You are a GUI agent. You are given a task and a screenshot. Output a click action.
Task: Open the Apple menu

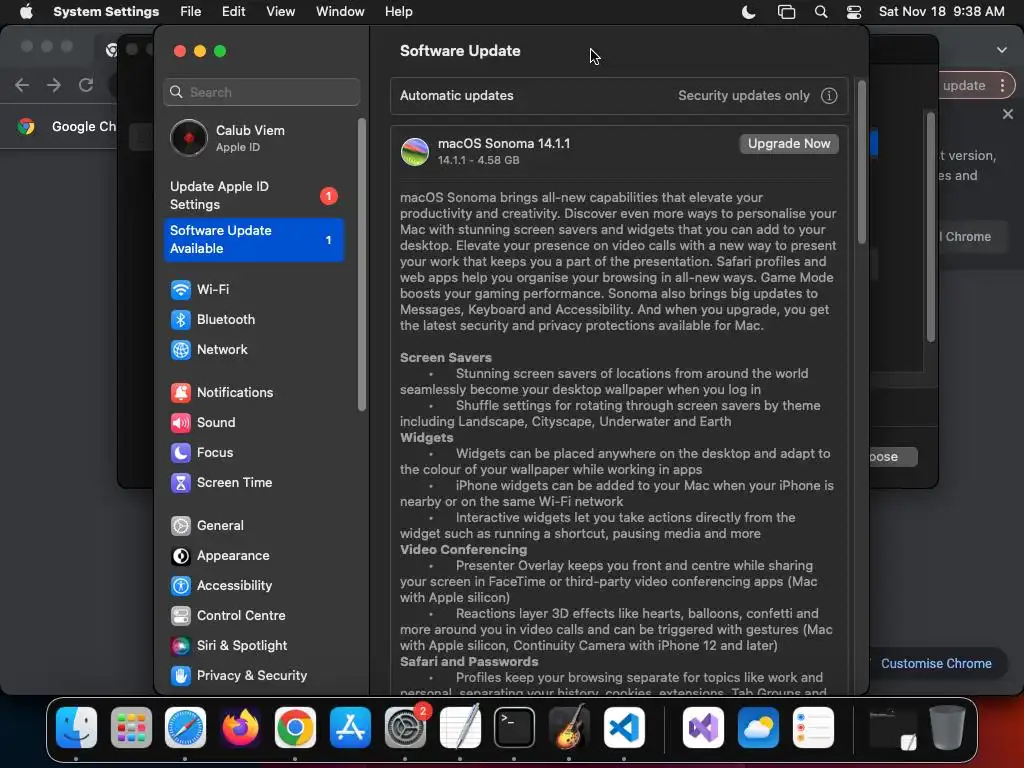click(26, 12)
